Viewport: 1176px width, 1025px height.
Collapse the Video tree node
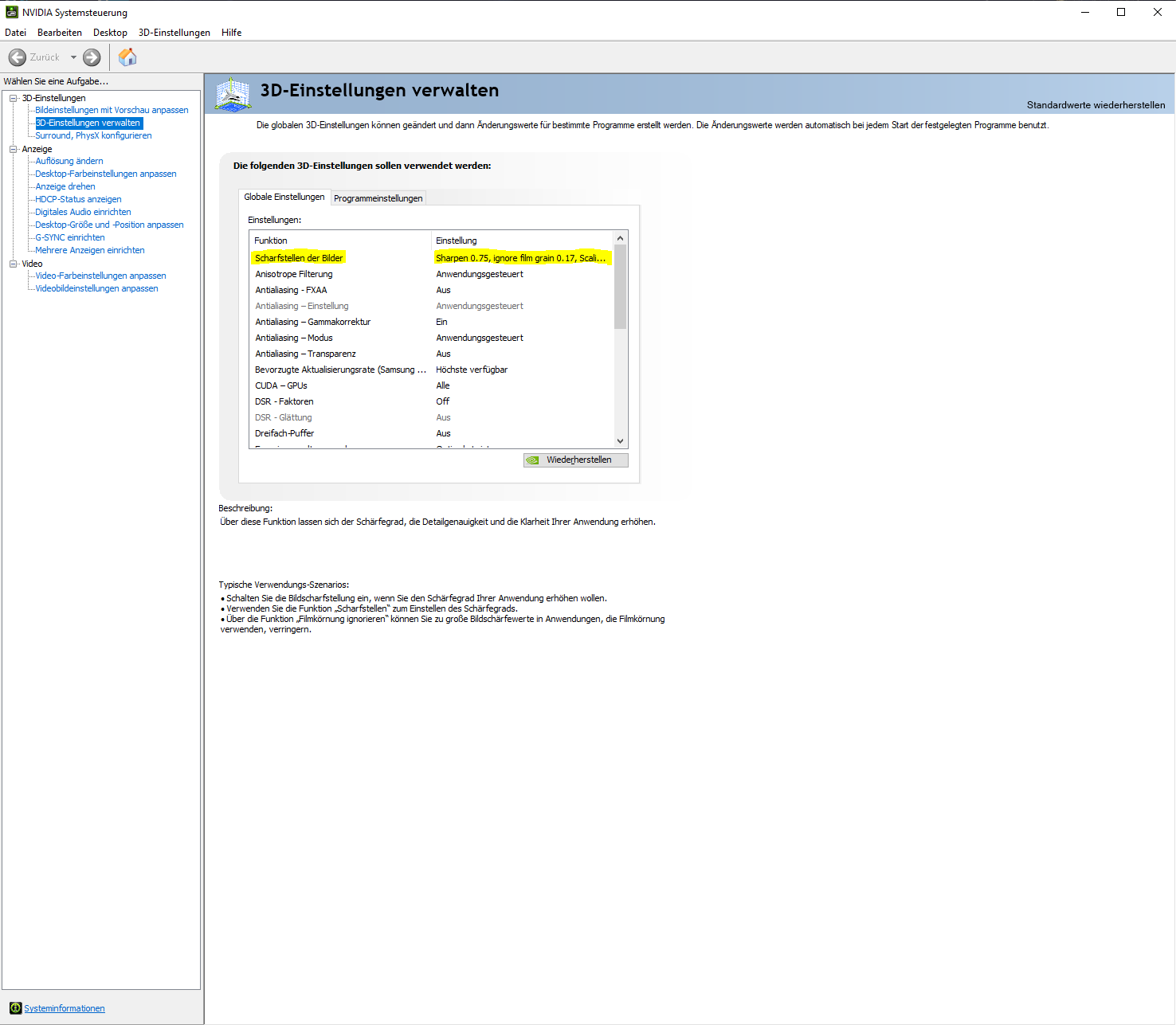(13, 264)
